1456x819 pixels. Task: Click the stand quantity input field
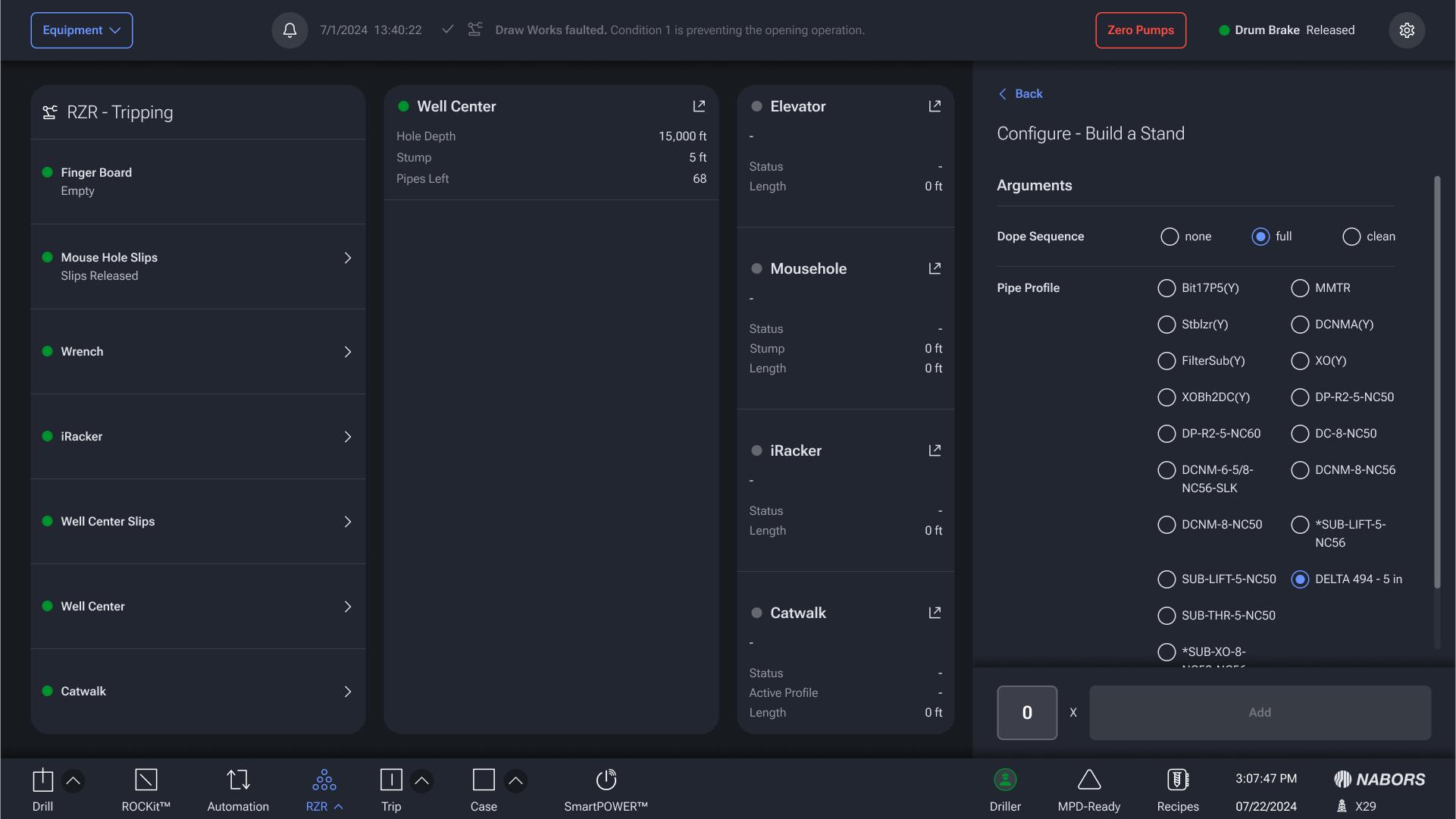pos(1027,713)
